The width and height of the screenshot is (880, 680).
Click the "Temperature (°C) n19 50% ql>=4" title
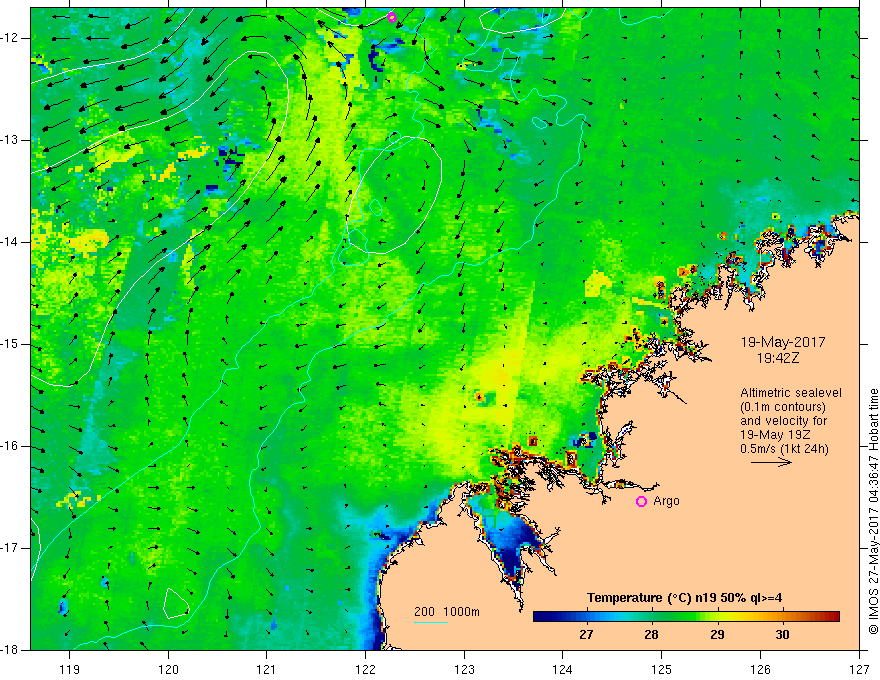(684, 598)
